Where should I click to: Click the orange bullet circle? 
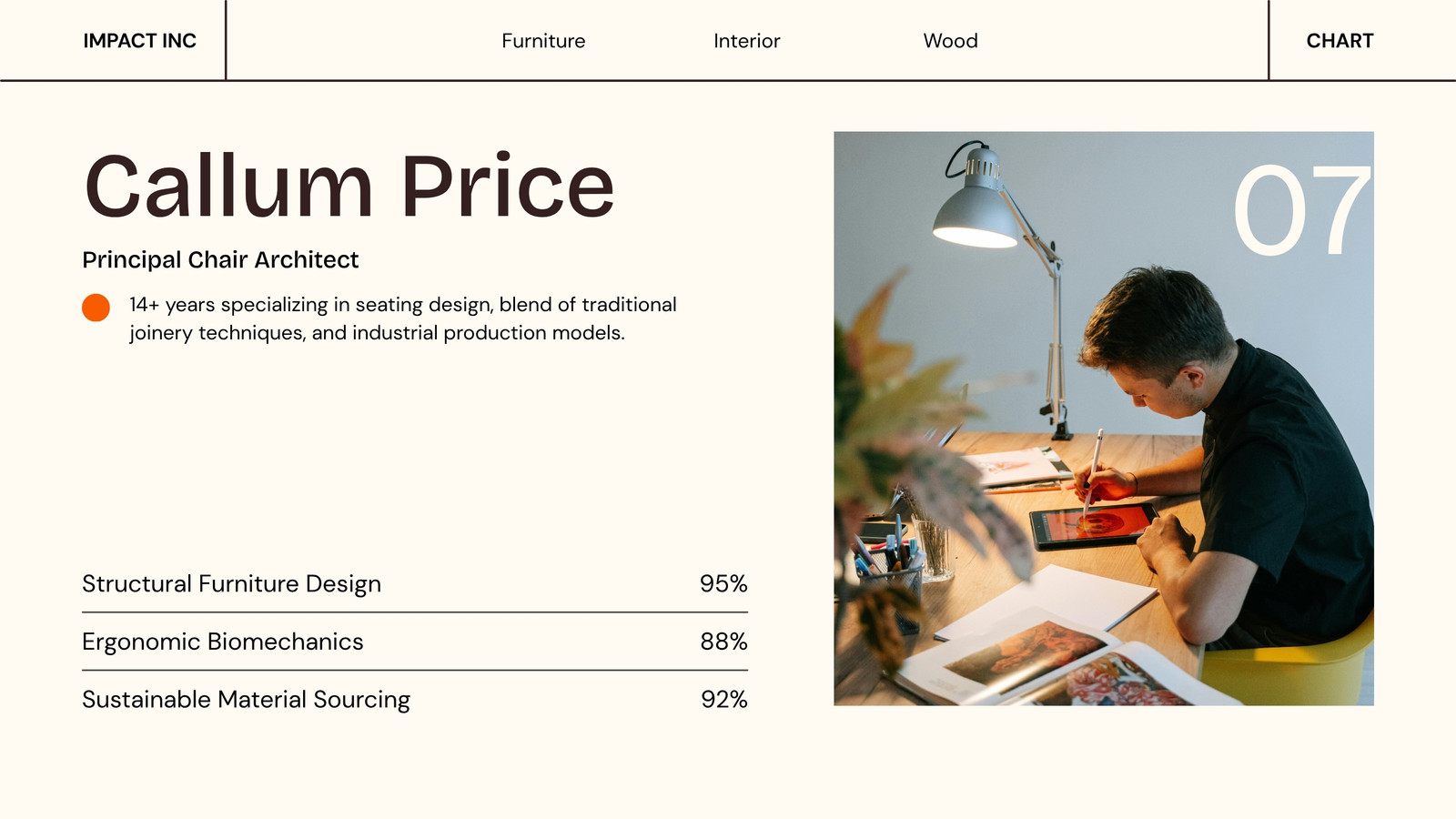(x=96, y=308)
